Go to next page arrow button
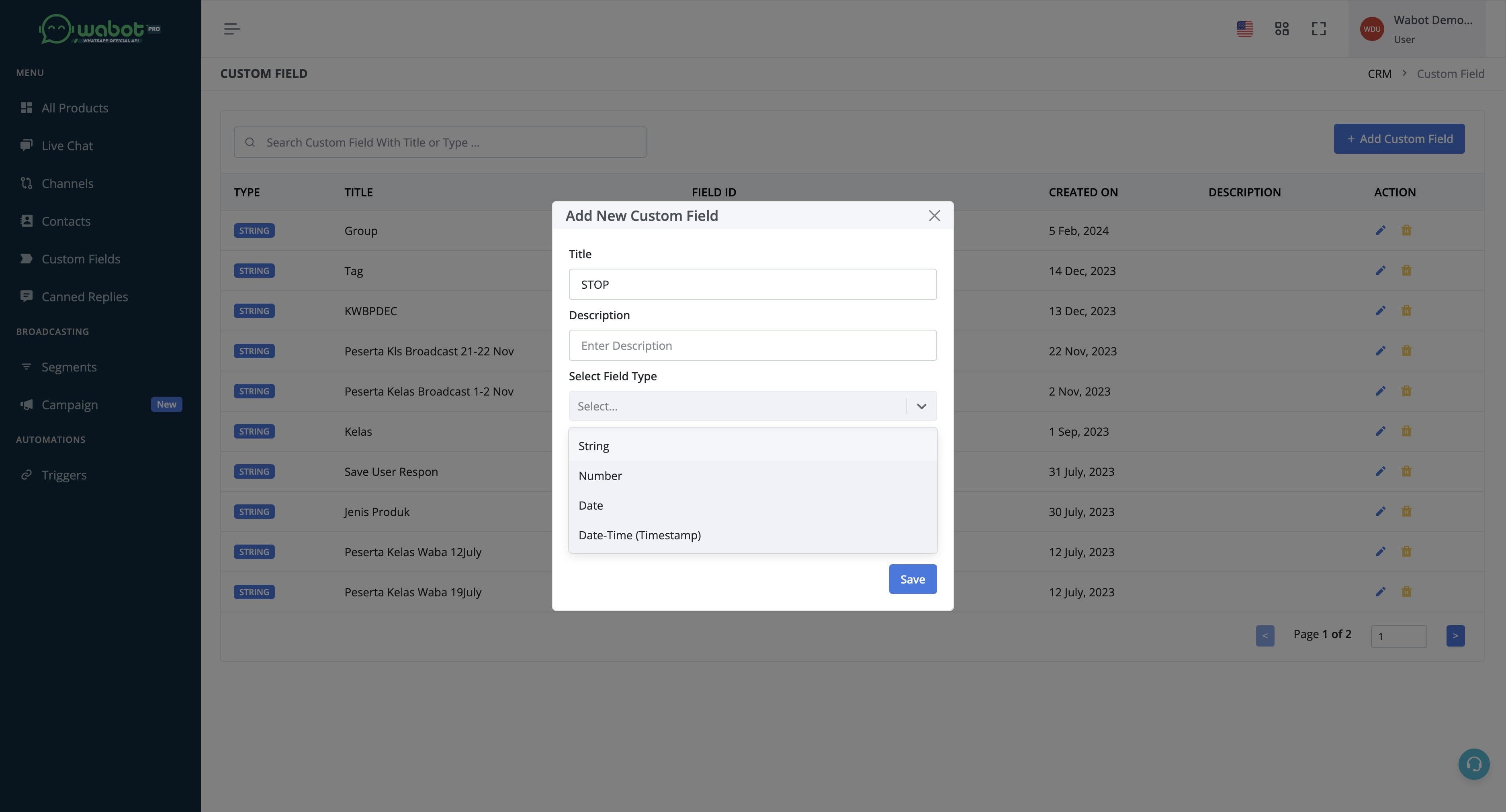Screen dimensions: 1506x812 point(1455,636)
